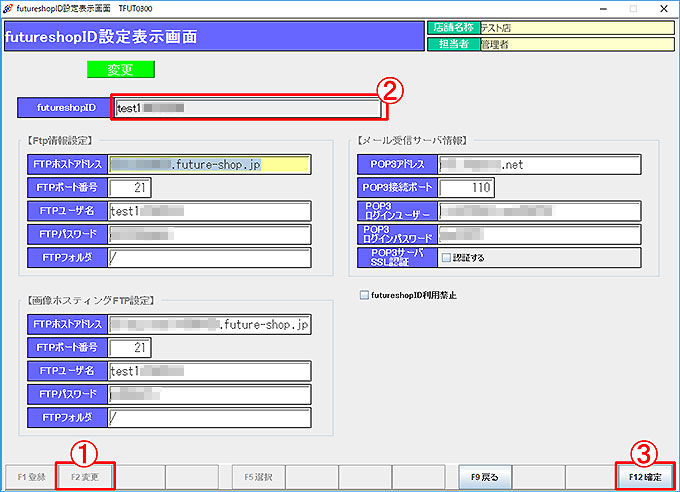Click FTPフォルダ field in 画像ホスティングFTP設定
This screenshot has height=492, width=680.
[209, 418]
